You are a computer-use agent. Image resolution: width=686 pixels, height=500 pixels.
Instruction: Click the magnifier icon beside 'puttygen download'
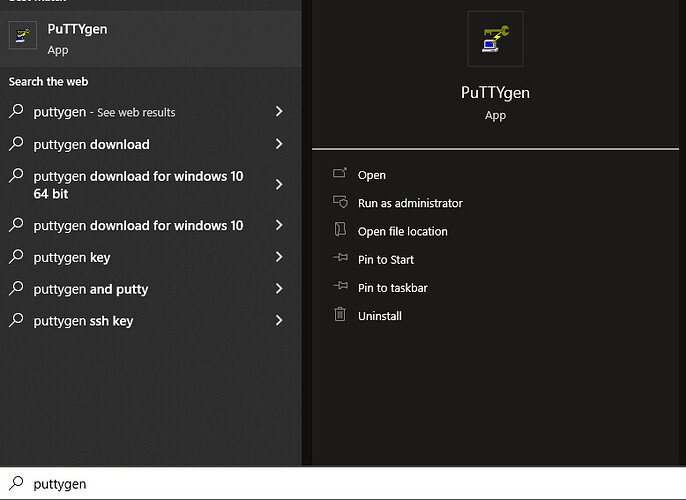tap(16, 143)
